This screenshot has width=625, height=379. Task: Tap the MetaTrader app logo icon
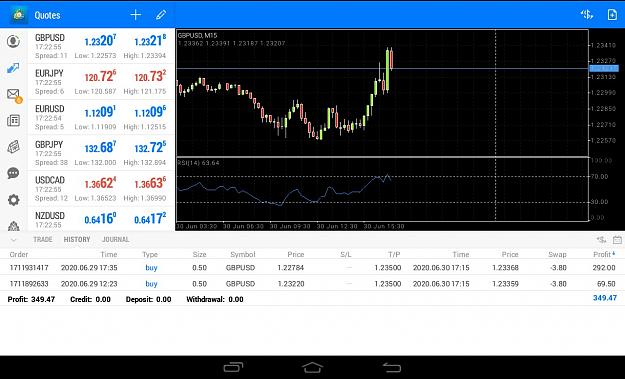click(19, 15)
